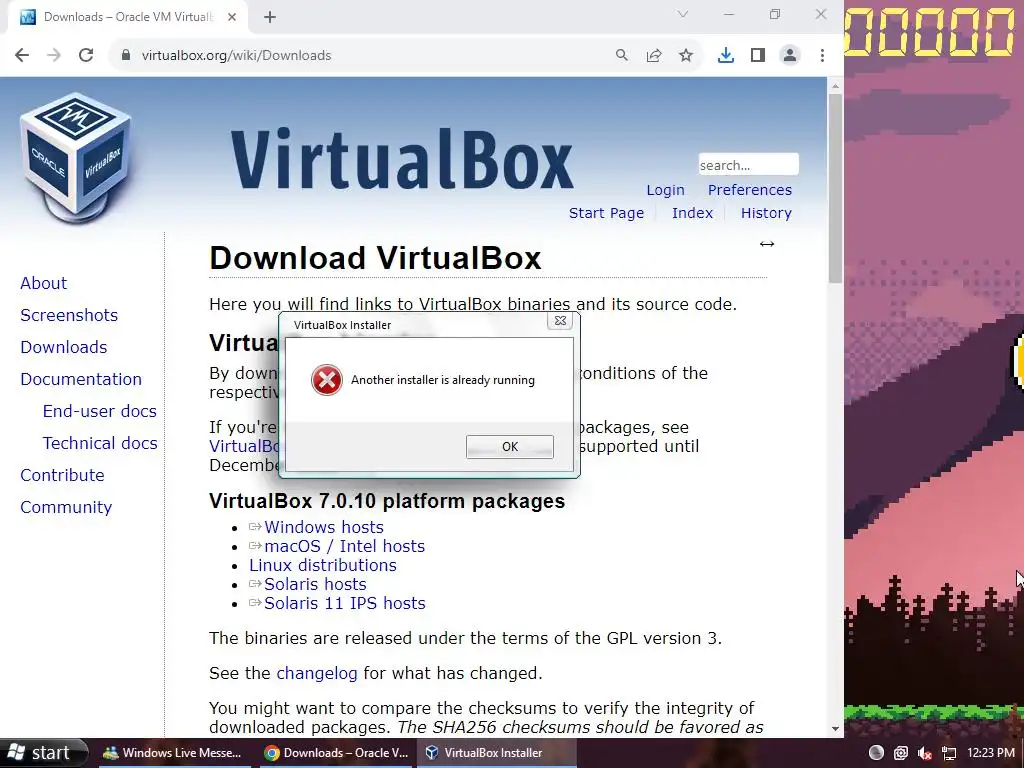Reload the Downloads page
The height and width of the screenshot is (768, 1024).
tap(86, 56)
